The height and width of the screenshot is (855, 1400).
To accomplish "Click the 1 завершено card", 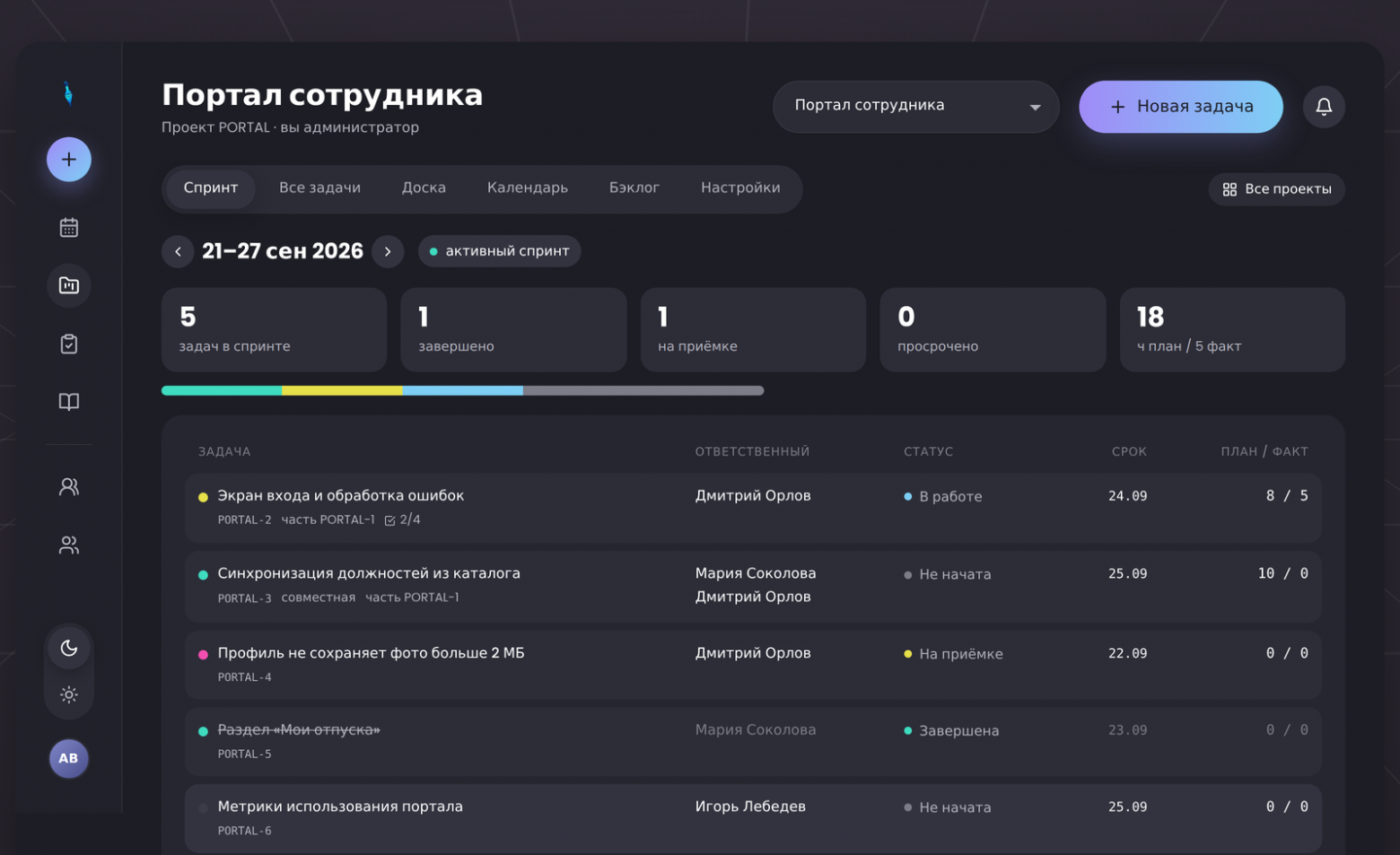I will pos(513,329).
